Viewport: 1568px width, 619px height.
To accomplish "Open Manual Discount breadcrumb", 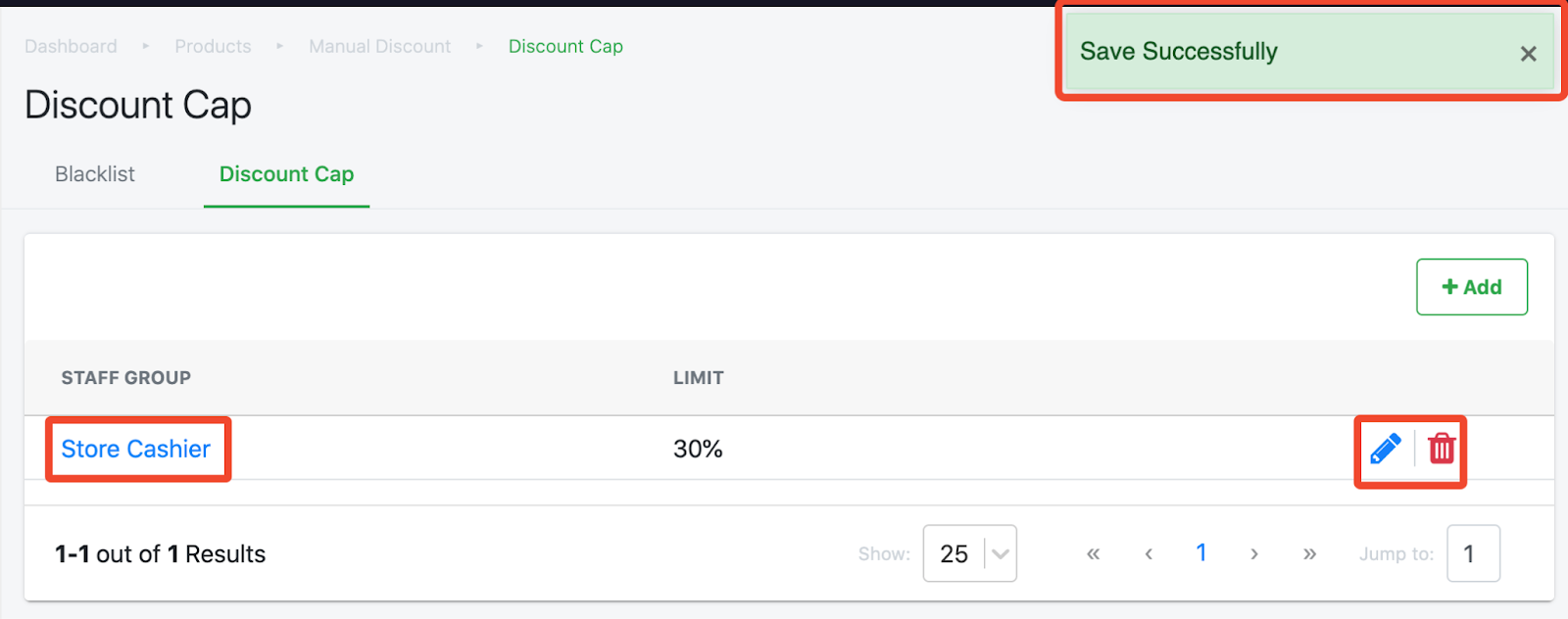I will (379, 46).
